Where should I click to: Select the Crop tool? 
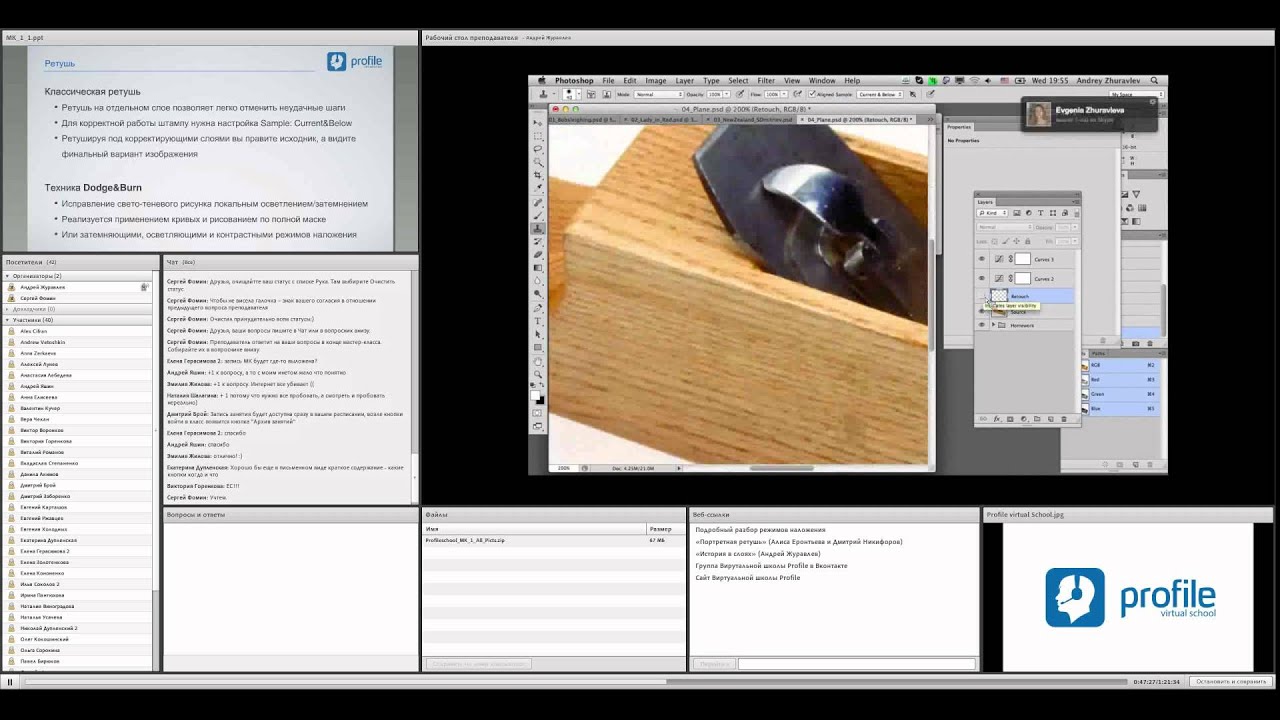click(538, 175)
